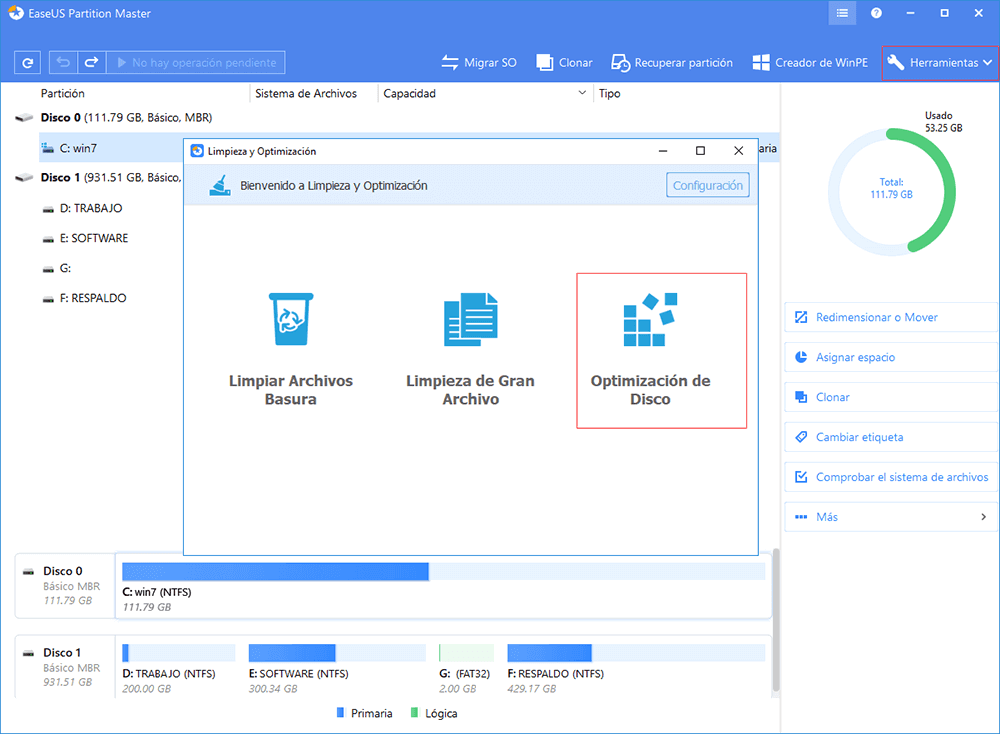Select the E: SOFTWARE partition row
This screenshot has height=734, width=1000.
click(94, 238)
